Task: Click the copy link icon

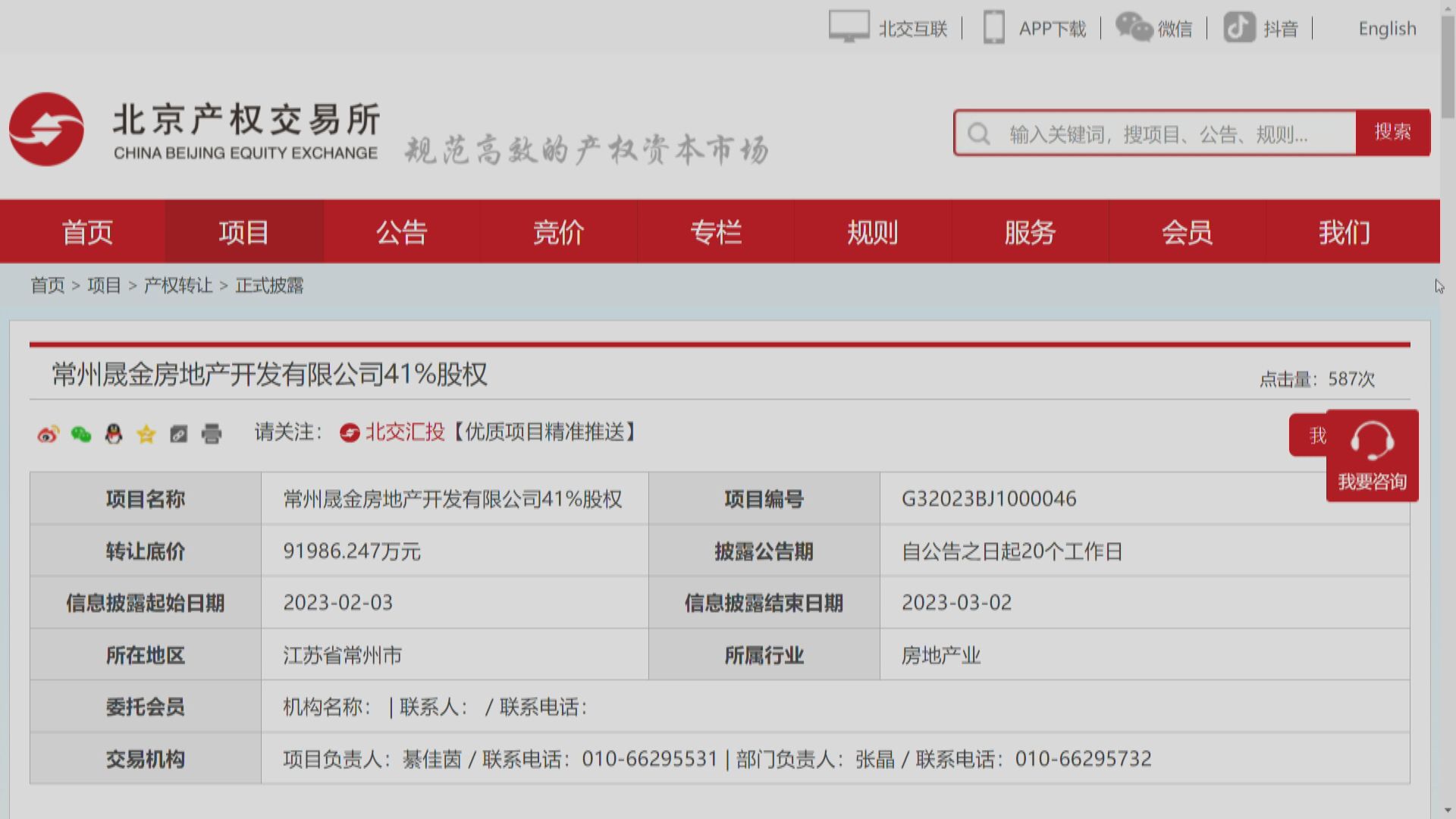Action: tap(179, 434)
